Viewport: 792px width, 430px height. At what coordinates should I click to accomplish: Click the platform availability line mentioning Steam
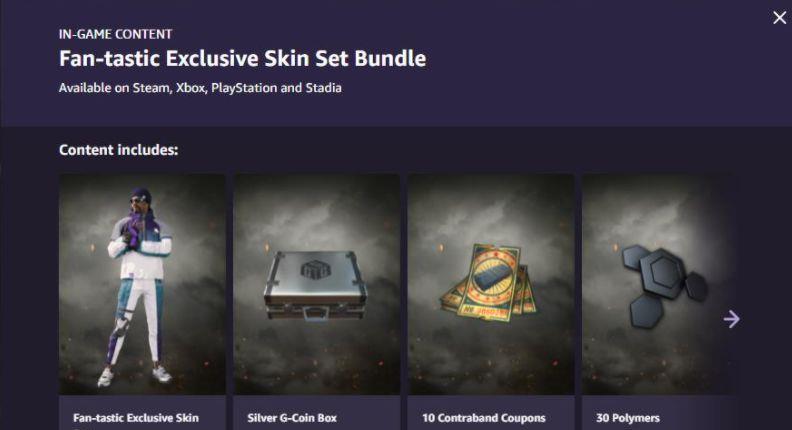coord(200,88)
